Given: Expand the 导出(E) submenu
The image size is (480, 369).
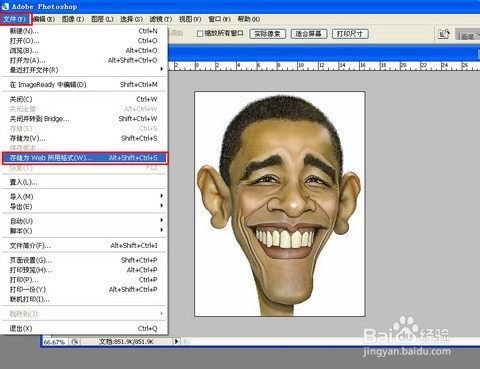Looking at the screenshot, I should tap(84, 207).
